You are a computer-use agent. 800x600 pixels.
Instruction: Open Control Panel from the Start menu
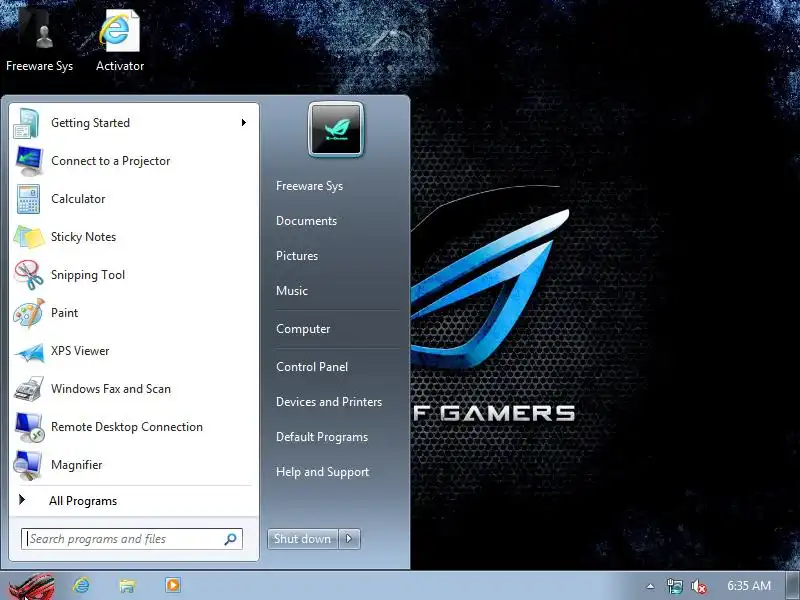(312, 367)
